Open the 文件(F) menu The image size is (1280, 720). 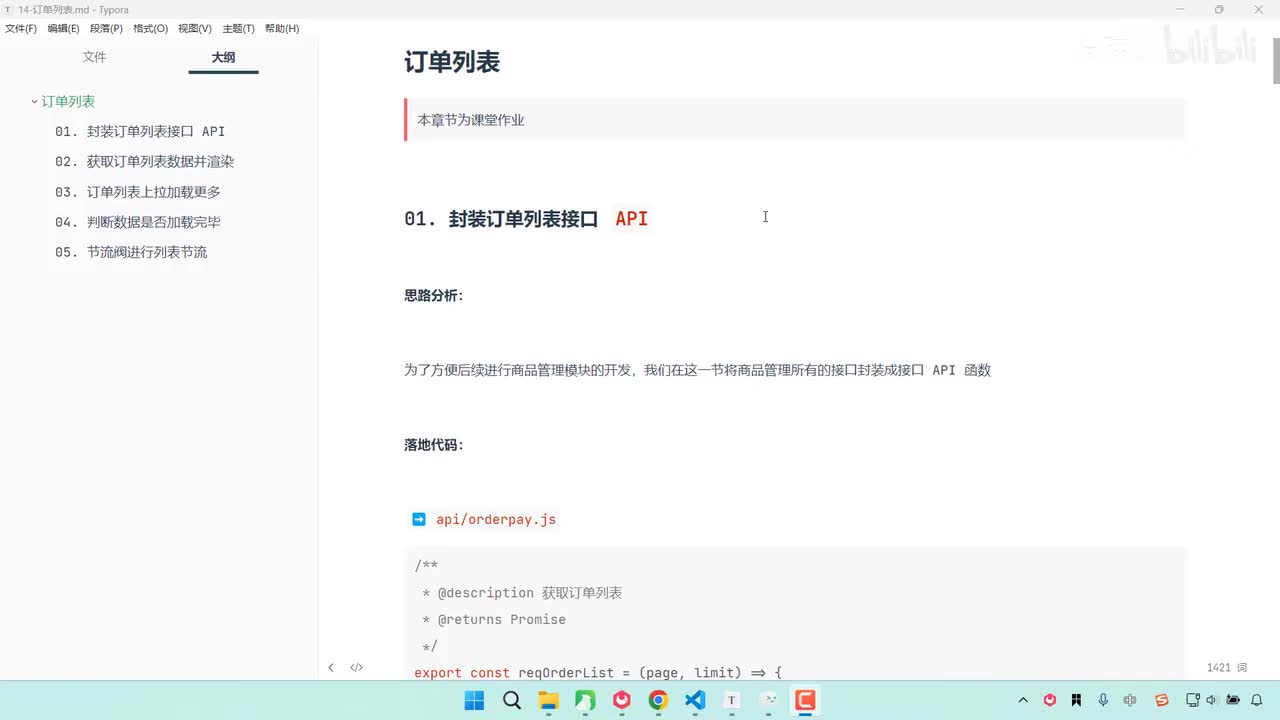(21, 29)
